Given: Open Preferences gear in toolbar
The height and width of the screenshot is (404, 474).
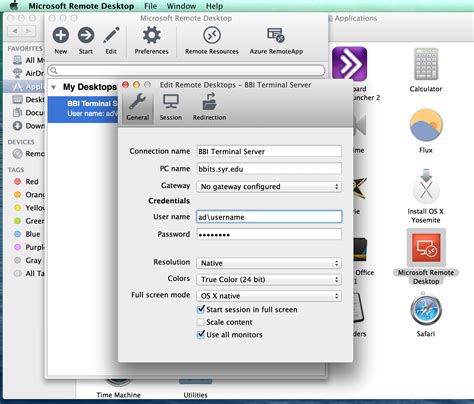Looking at the screenshot, I should [151, 35].
